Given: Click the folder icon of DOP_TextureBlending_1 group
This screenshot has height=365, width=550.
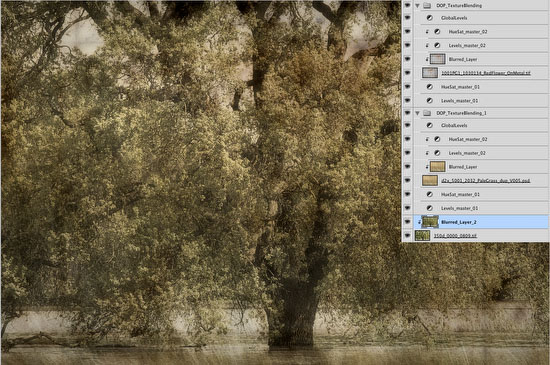Looking at the screenshot, I should [x=427, y=113].
